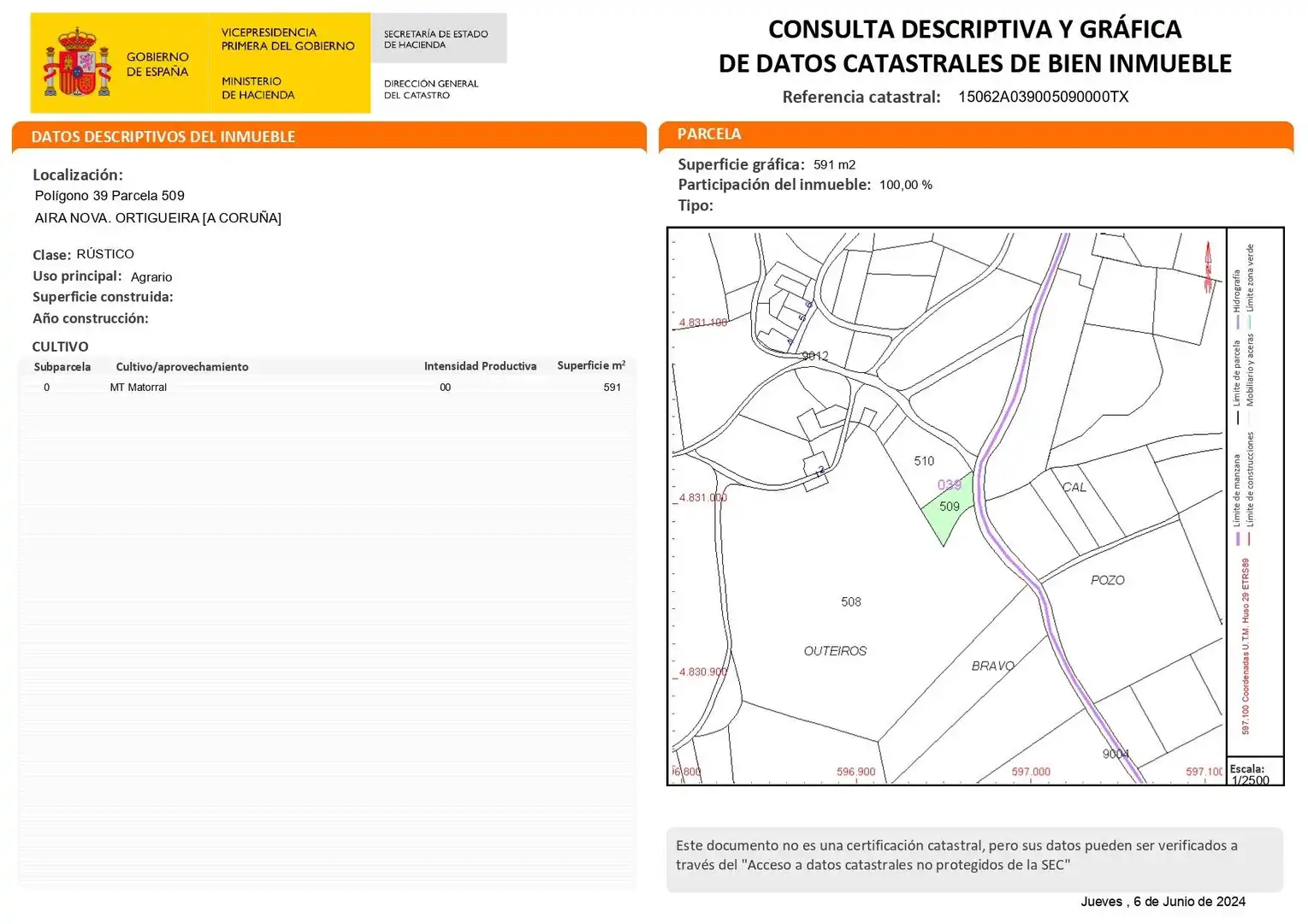This screenshot has height=924, width=1308.
Task: Click the "CAL" label on the map
Action: (x=1074, y=488)
